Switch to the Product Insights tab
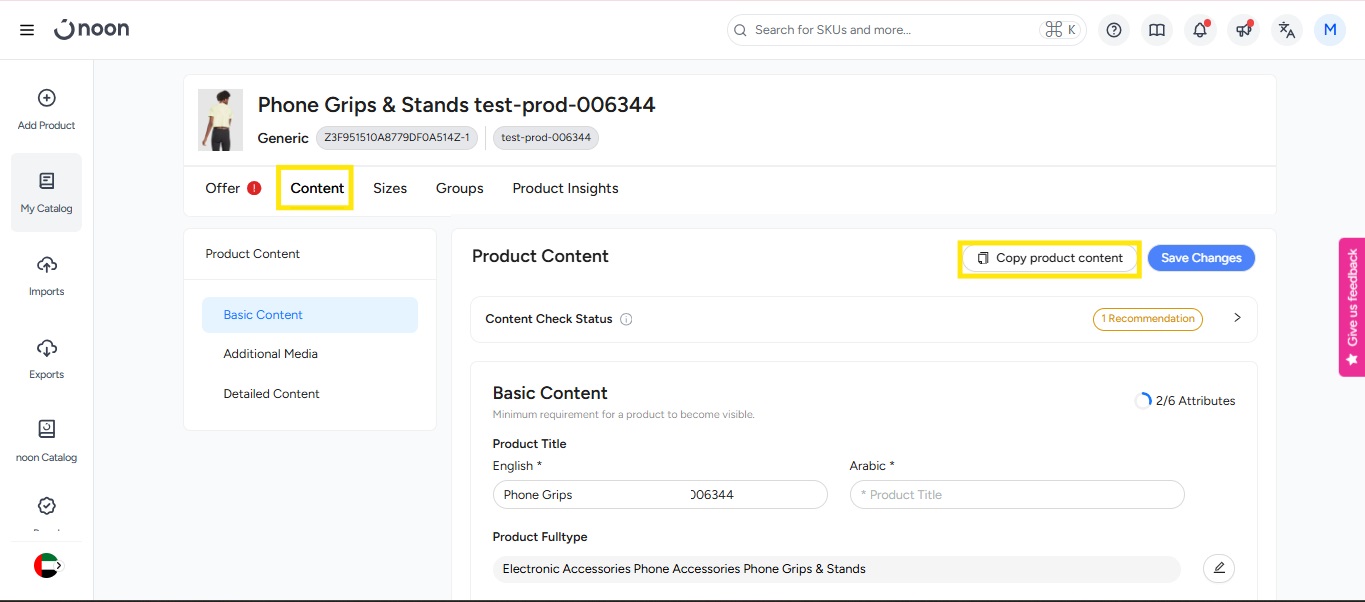Image resolution: width=1365 pixels, height=602 pixels. click(565, 188)
